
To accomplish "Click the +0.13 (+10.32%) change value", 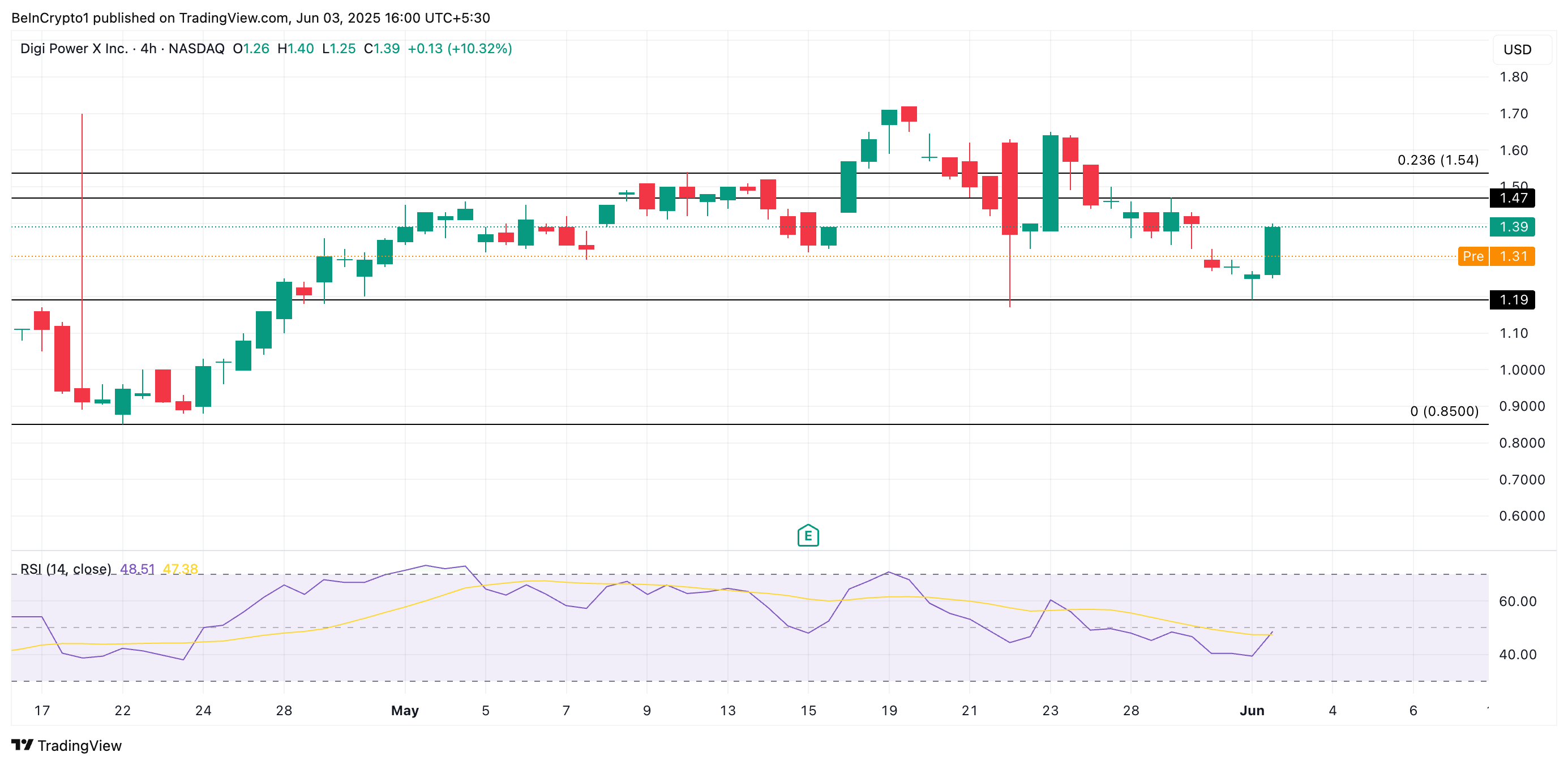I will [x=460, y=49].
